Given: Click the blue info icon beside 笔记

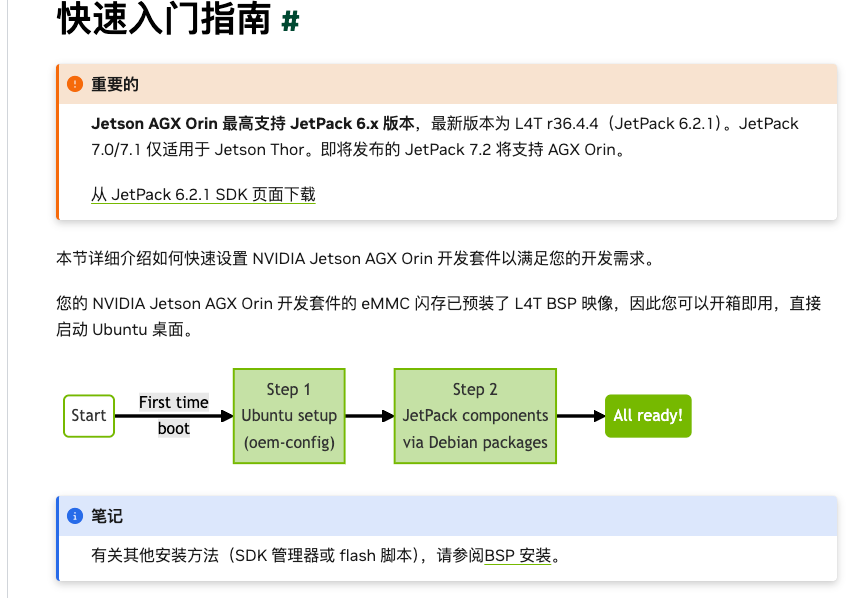Looking at the screenshot, I should click(75, 516).
